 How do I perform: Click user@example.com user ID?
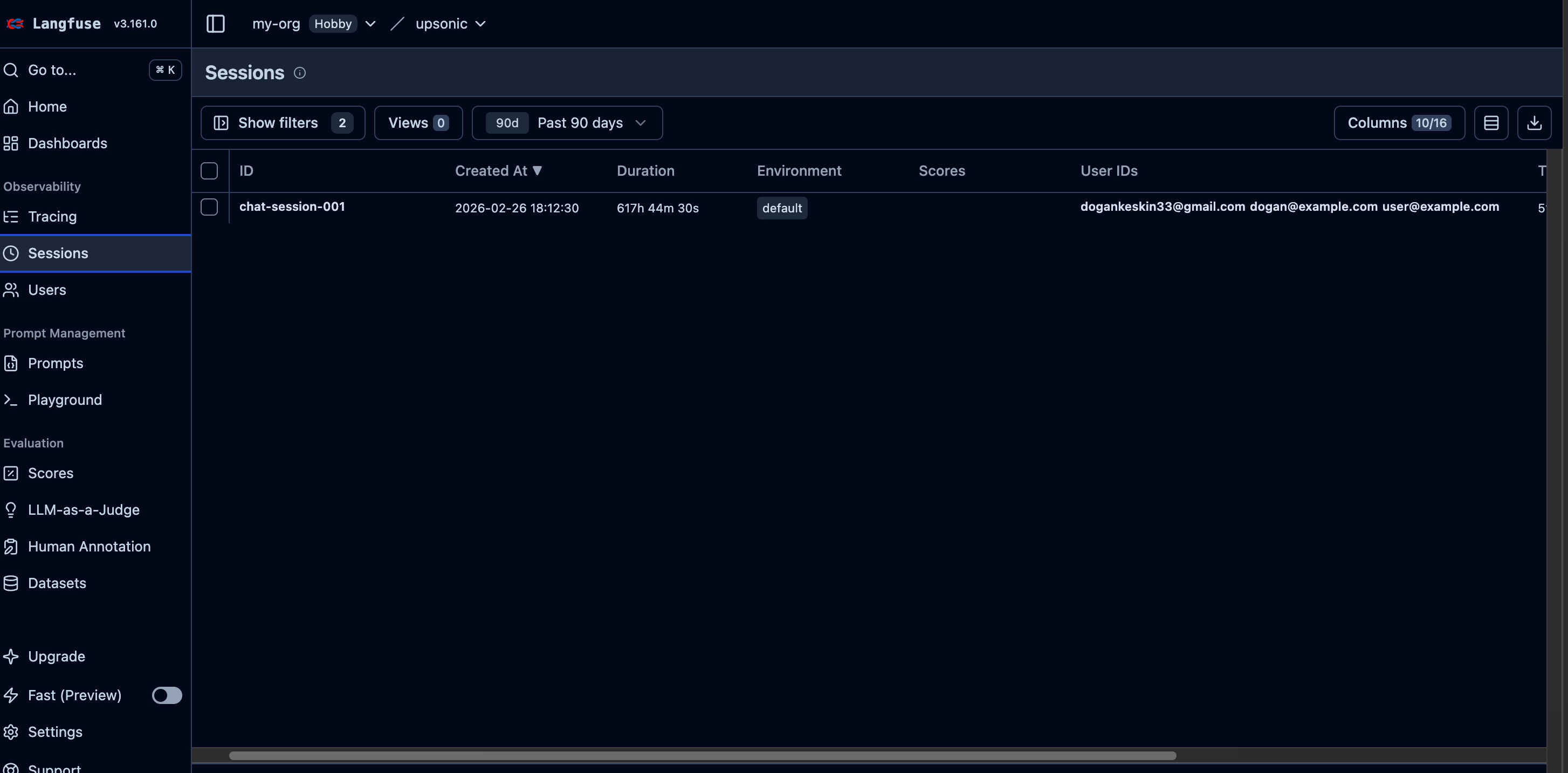(x=1440, y=207)
